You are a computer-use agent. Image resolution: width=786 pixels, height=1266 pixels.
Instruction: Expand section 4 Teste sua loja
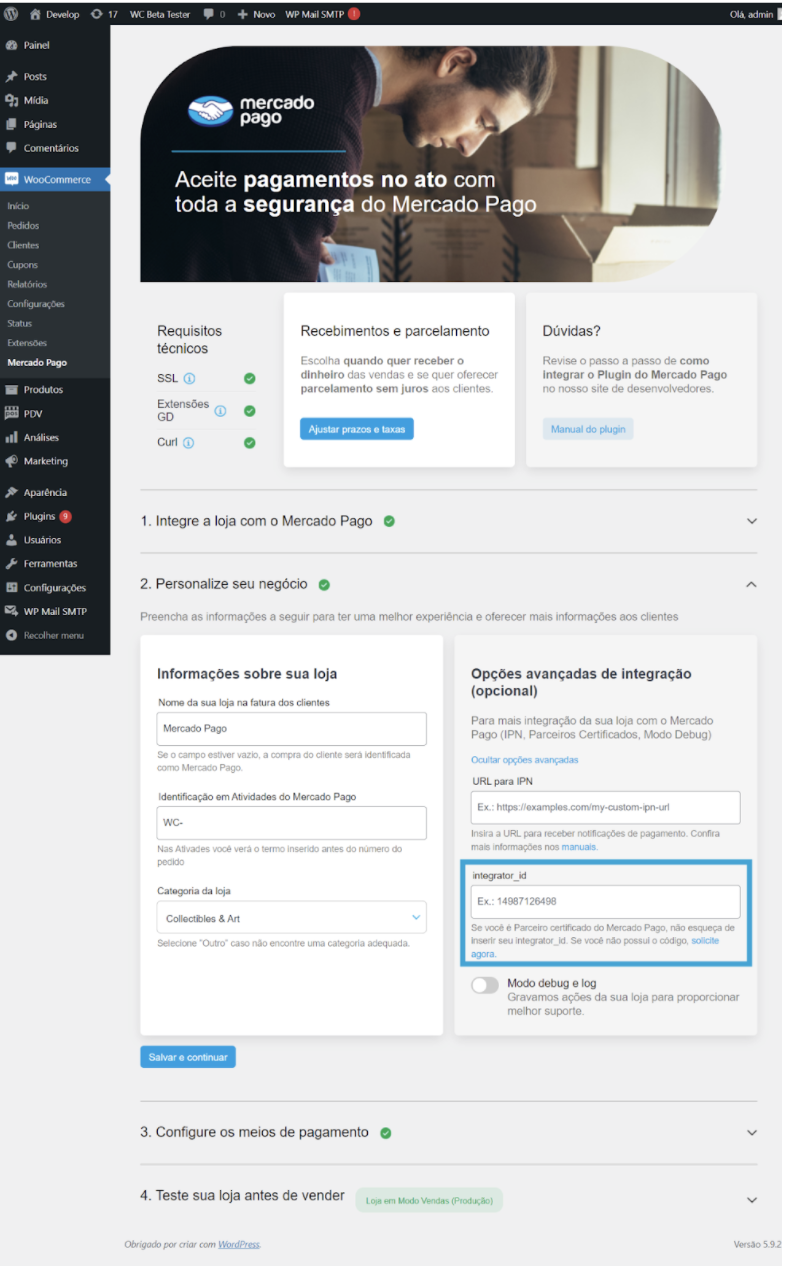752,1199
